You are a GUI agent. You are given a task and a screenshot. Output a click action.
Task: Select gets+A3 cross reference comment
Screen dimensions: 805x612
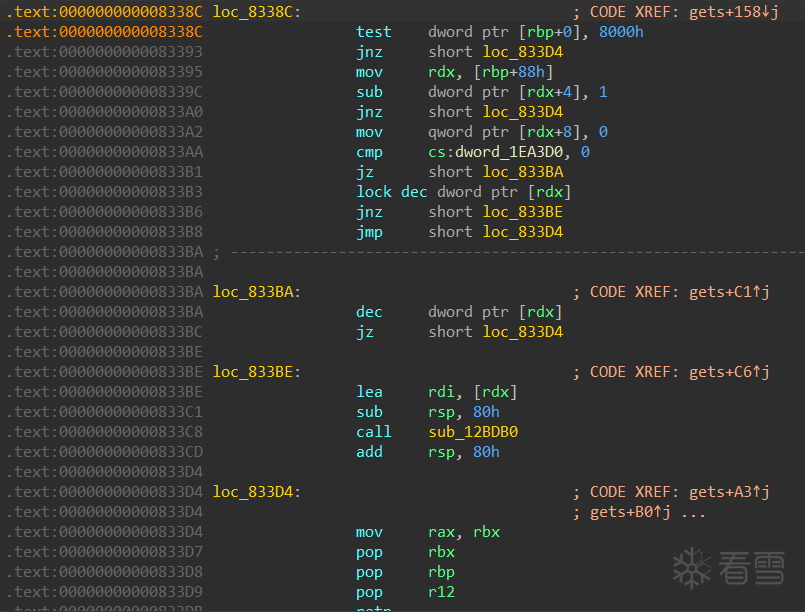[x=729, y=492]
